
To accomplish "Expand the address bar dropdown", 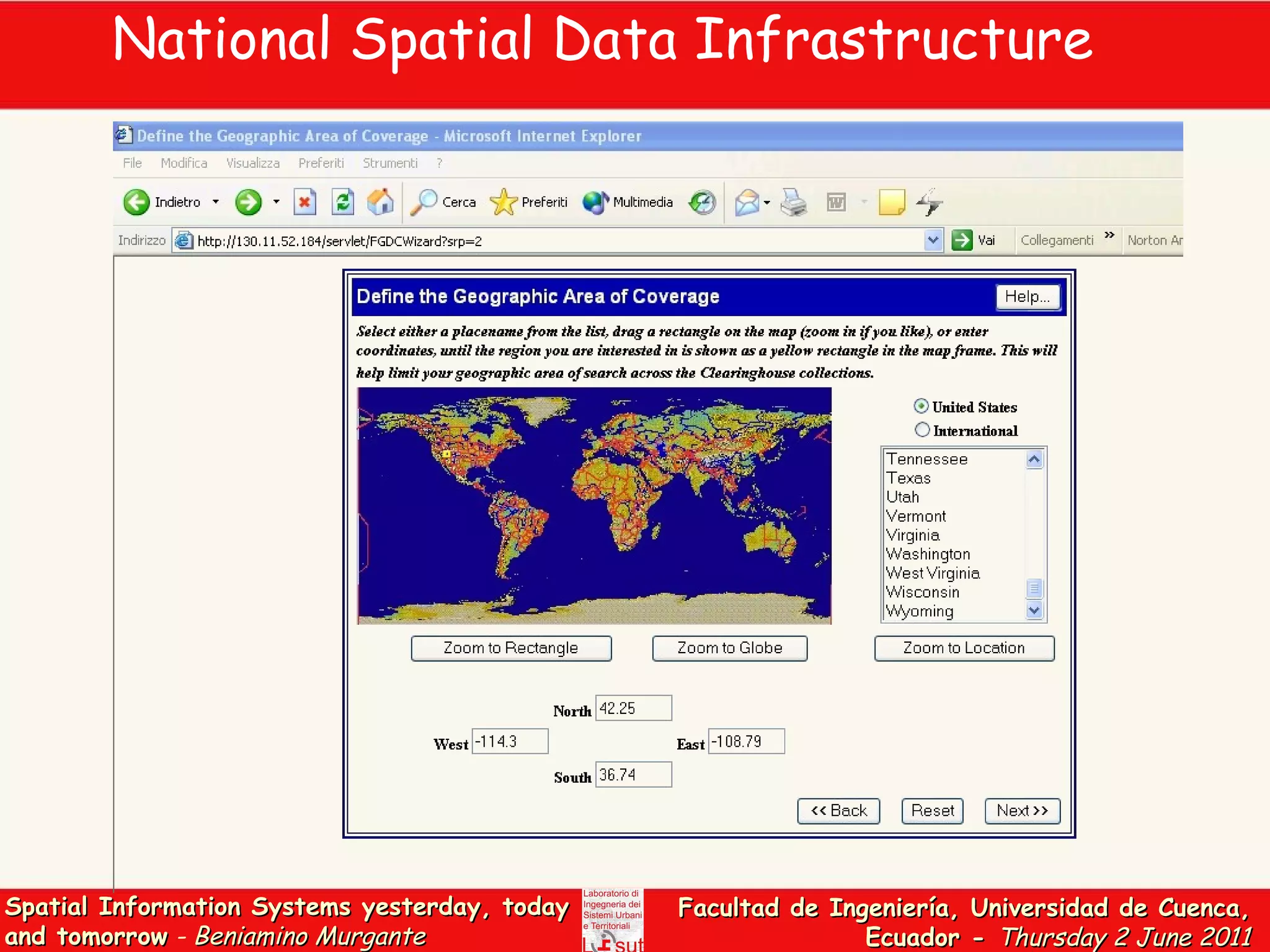I will click(933, 240).
